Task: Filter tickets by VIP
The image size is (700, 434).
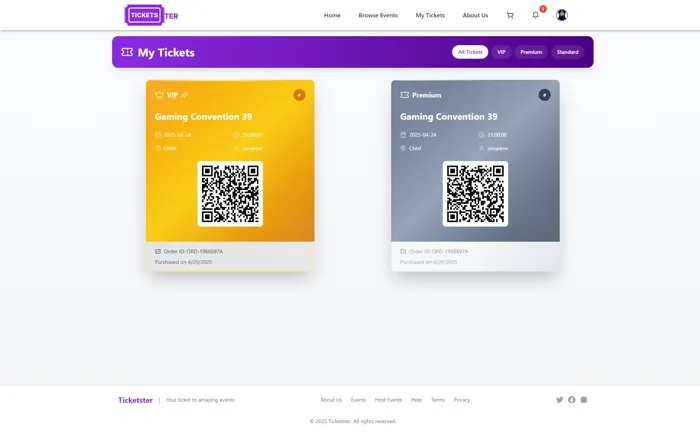Action: click(x=501, y=52)
